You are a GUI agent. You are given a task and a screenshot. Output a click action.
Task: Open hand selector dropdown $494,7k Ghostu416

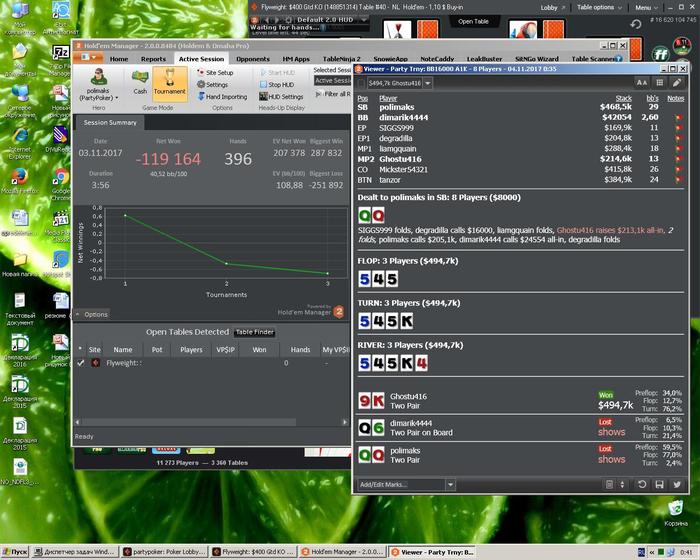coord(427,83)
